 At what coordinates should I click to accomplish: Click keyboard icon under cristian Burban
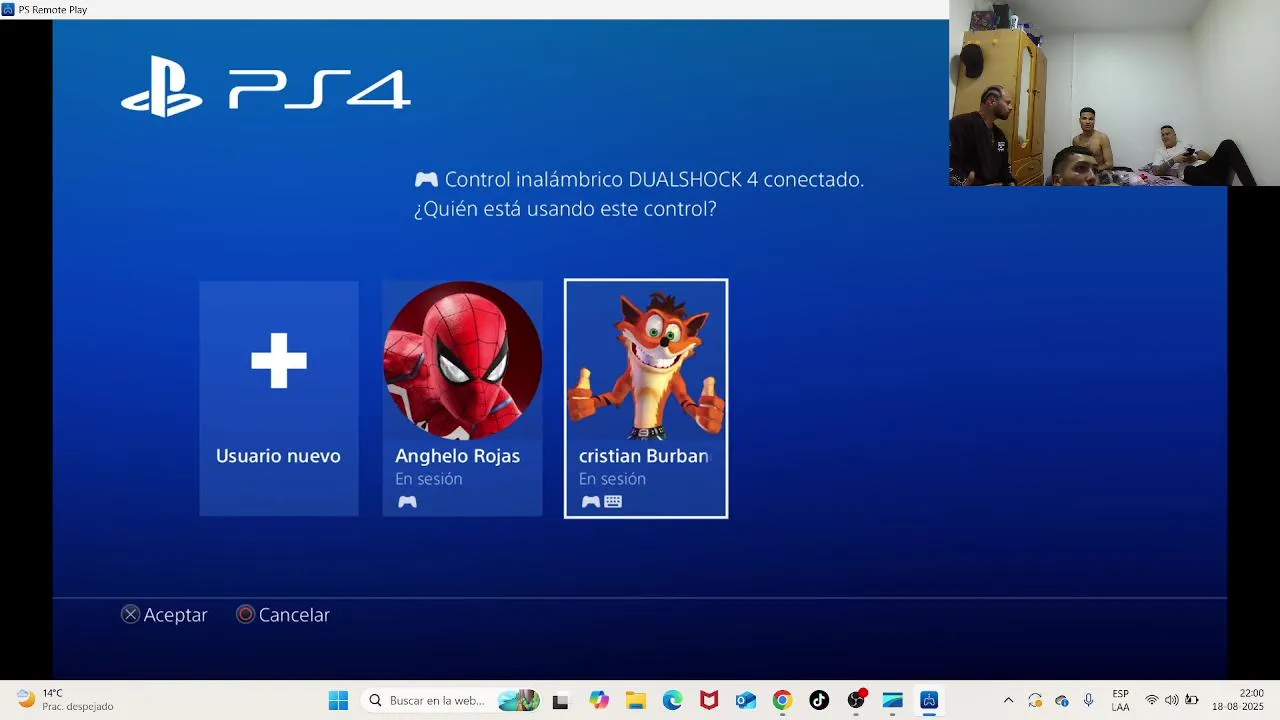(613, 502)
